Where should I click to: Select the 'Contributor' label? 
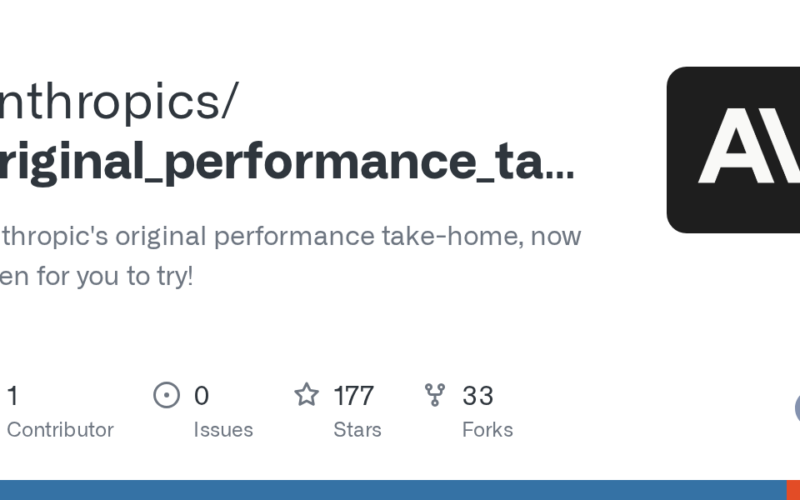60,430
